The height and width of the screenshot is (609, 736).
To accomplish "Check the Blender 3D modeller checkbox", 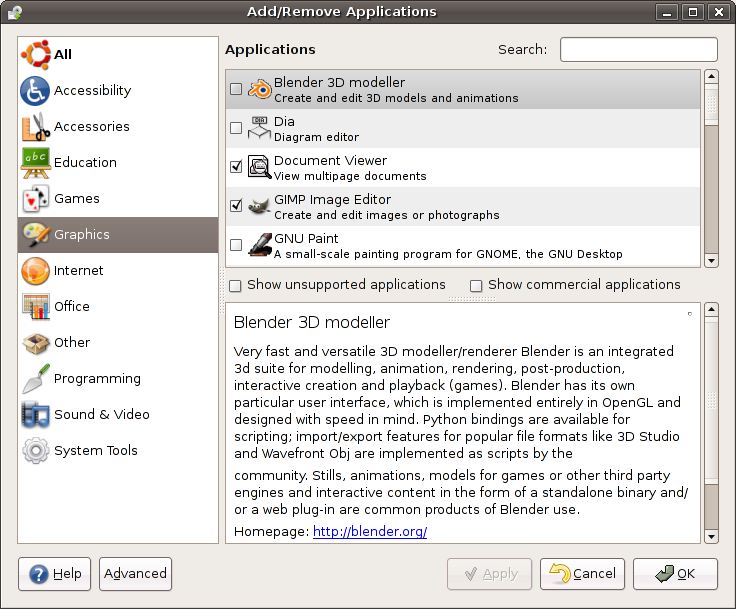I will (x=236, y=89).
